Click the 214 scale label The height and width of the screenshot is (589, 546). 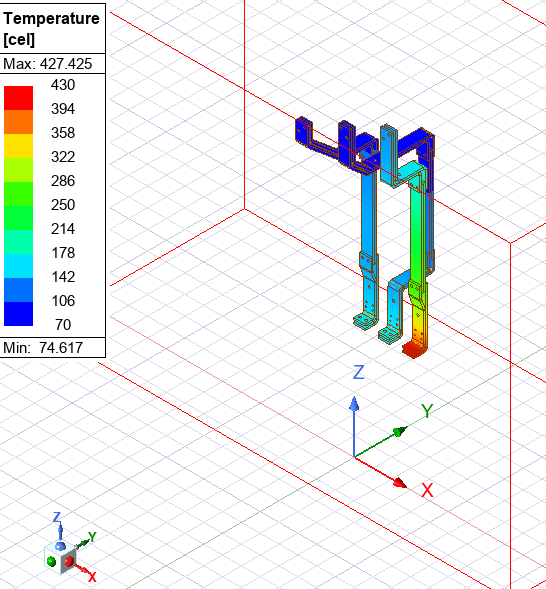pyautogui.click(x=63, y=229)
